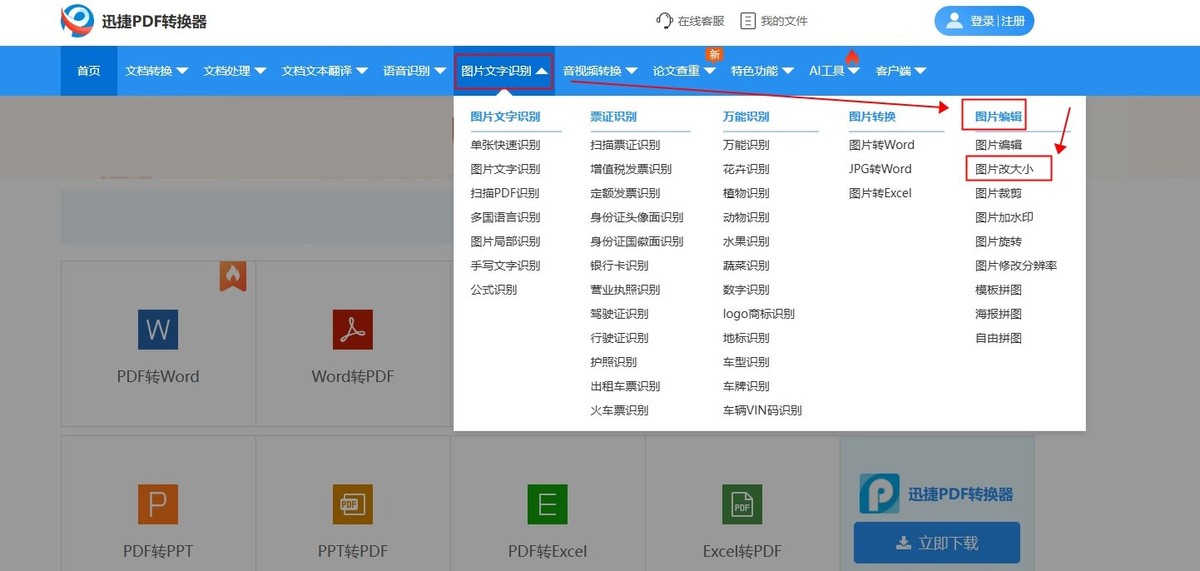Open 我的文件 document icon
The width and height of the screenshot is (1200, 571).
747,20
